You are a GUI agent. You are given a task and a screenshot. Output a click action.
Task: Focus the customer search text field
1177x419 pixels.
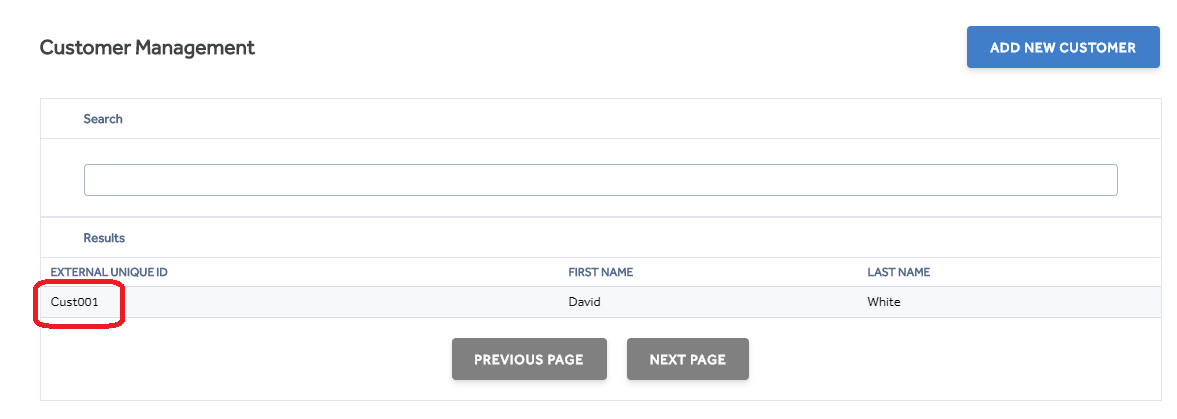(x=601, y=180)
